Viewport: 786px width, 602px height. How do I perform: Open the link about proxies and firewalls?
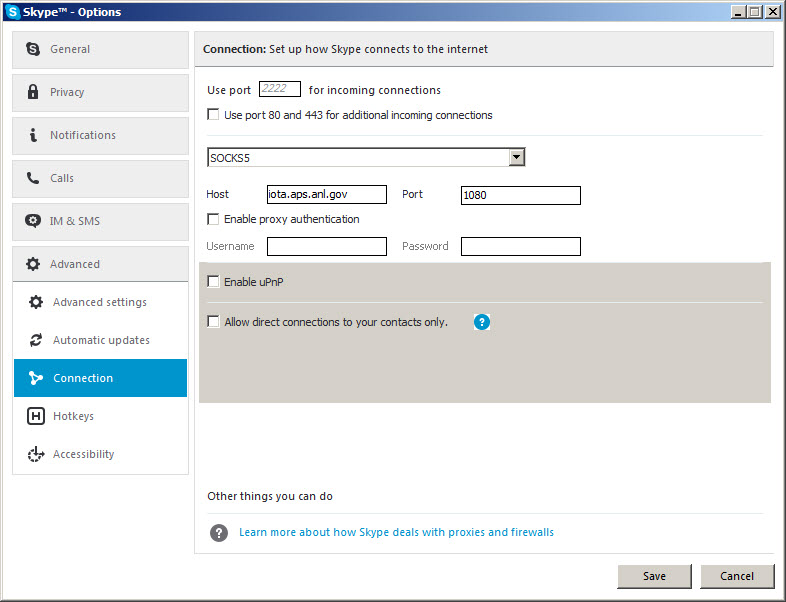coord(396,532)
